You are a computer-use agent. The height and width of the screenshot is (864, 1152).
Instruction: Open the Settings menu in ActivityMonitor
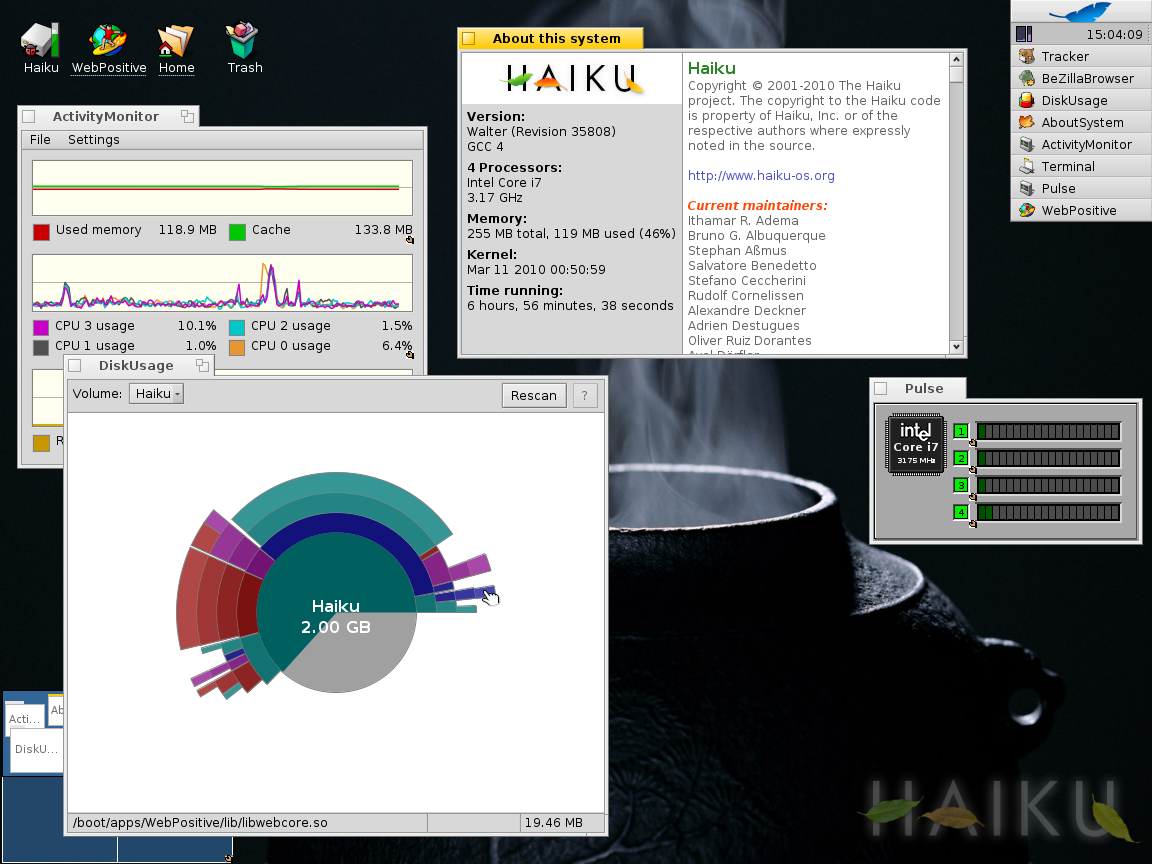point(93,140)
